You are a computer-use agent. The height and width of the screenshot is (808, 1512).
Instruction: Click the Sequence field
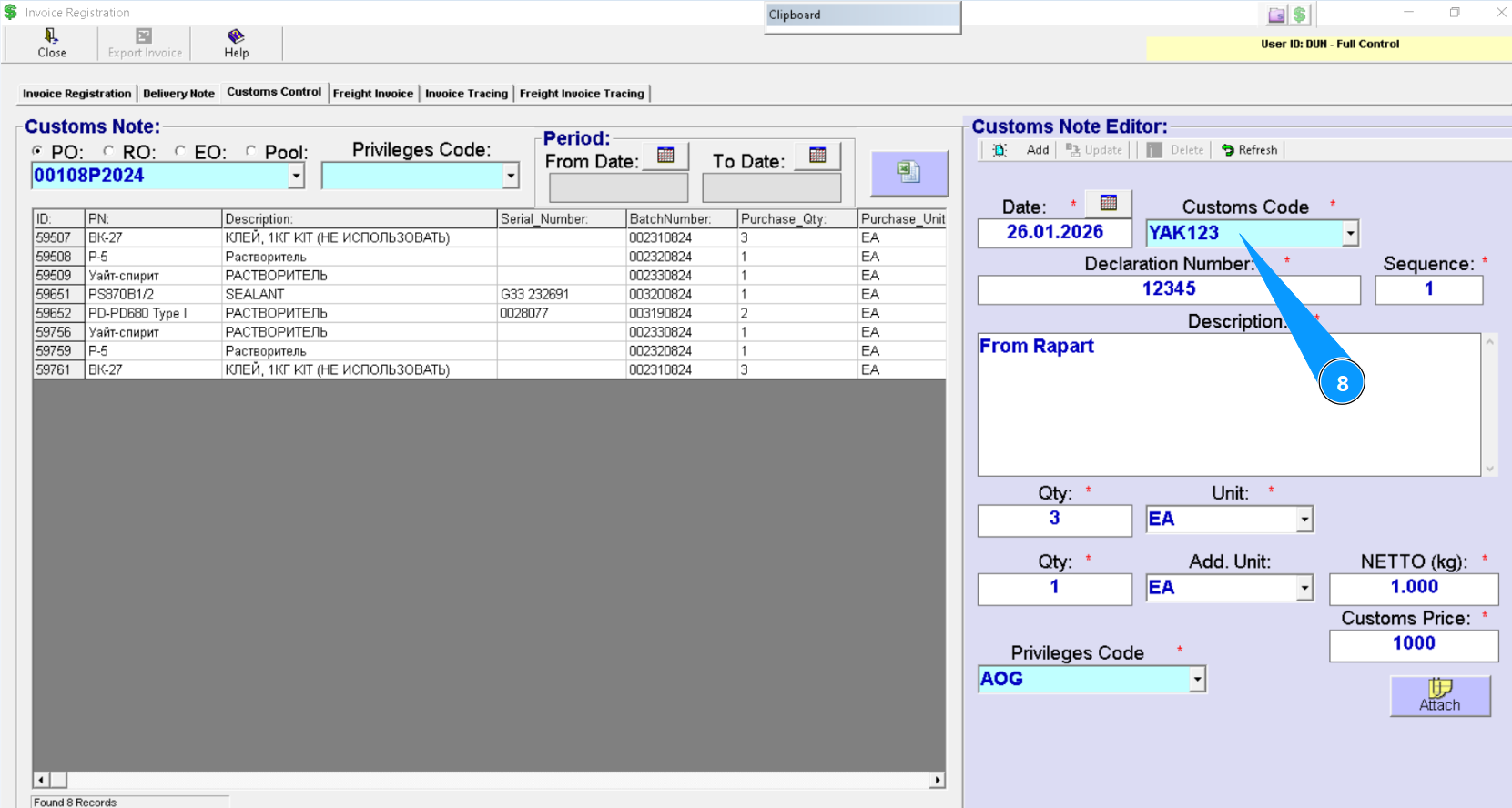1428,289
